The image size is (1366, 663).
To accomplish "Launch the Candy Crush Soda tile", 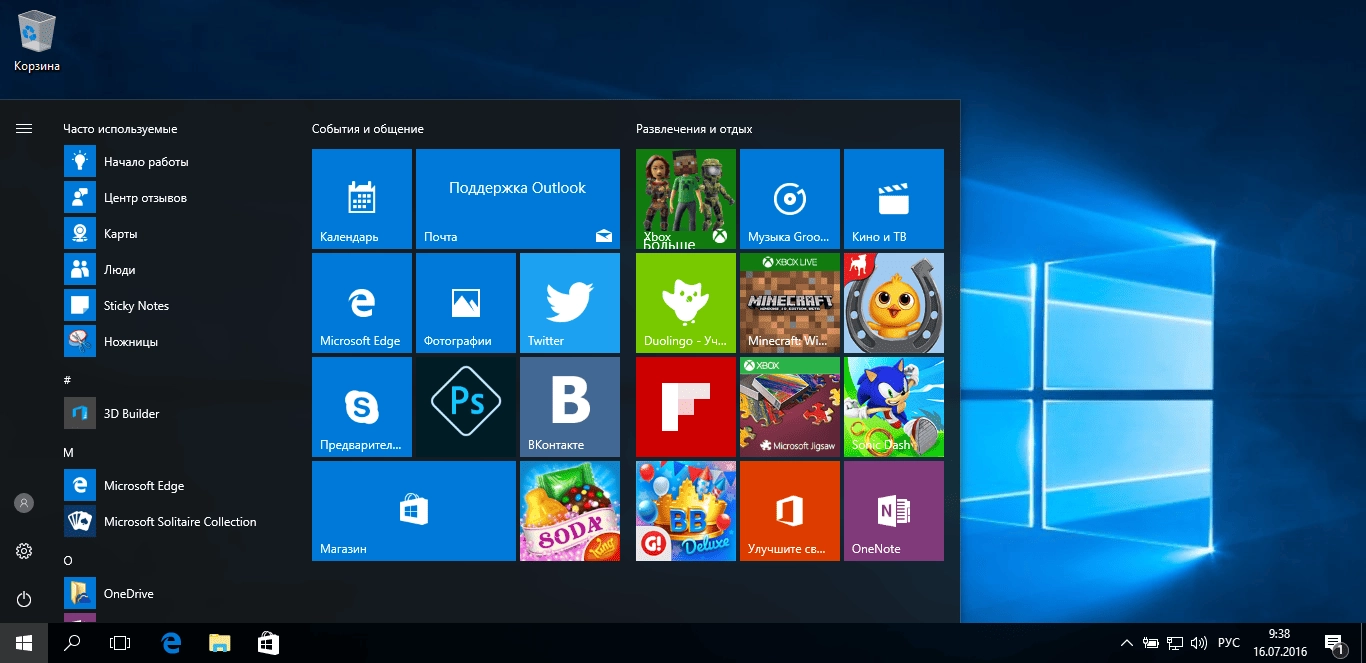I will (x=570, y=511).
